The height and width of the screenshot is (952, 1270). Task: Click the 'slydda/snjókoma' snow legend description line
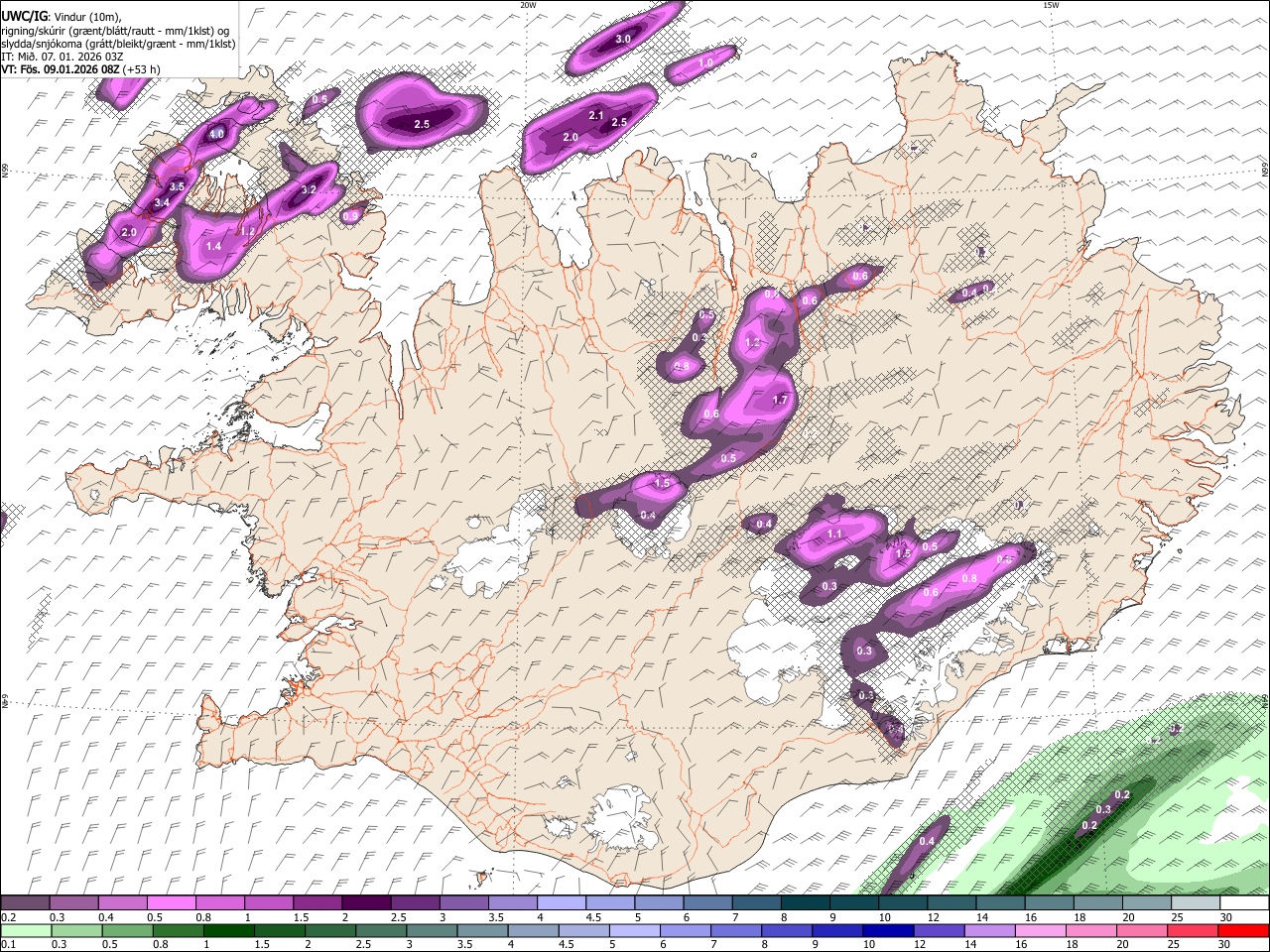click(118, 43)
